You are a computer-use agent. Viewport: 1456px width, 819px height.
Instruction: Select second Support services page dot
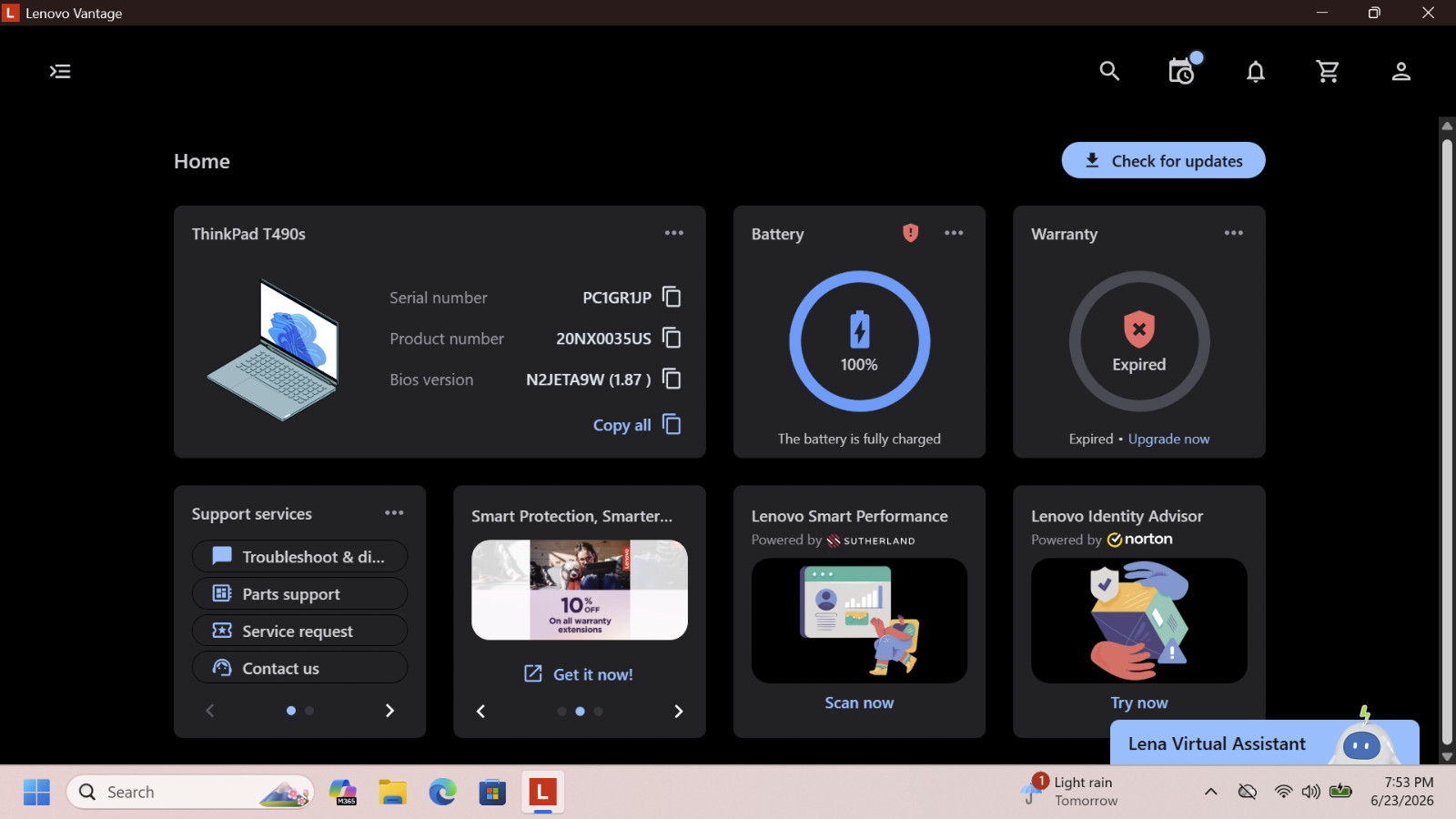tap(309, 711)
